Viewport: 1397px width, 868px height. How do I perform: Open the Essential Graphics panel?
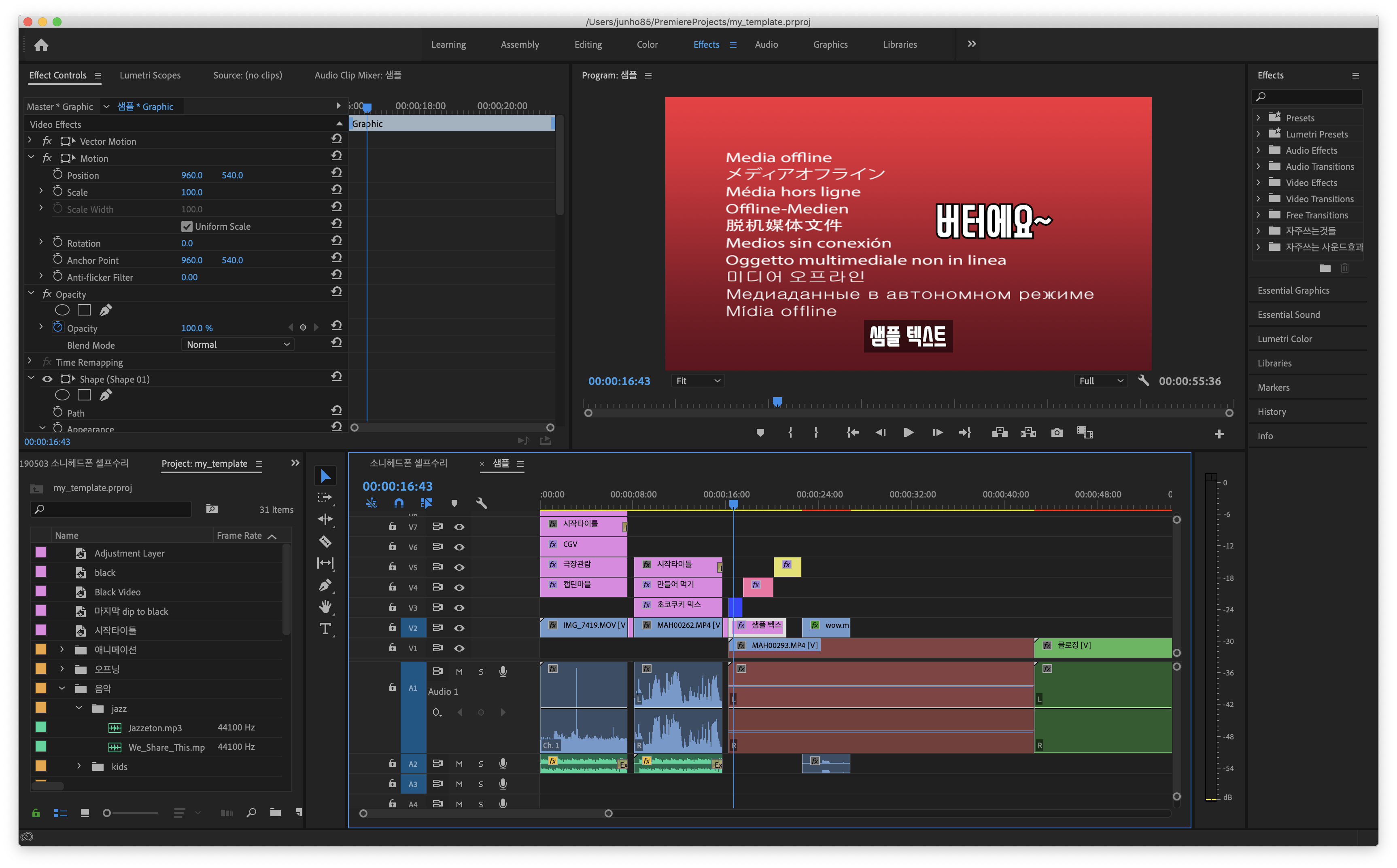pos(1293,290)
